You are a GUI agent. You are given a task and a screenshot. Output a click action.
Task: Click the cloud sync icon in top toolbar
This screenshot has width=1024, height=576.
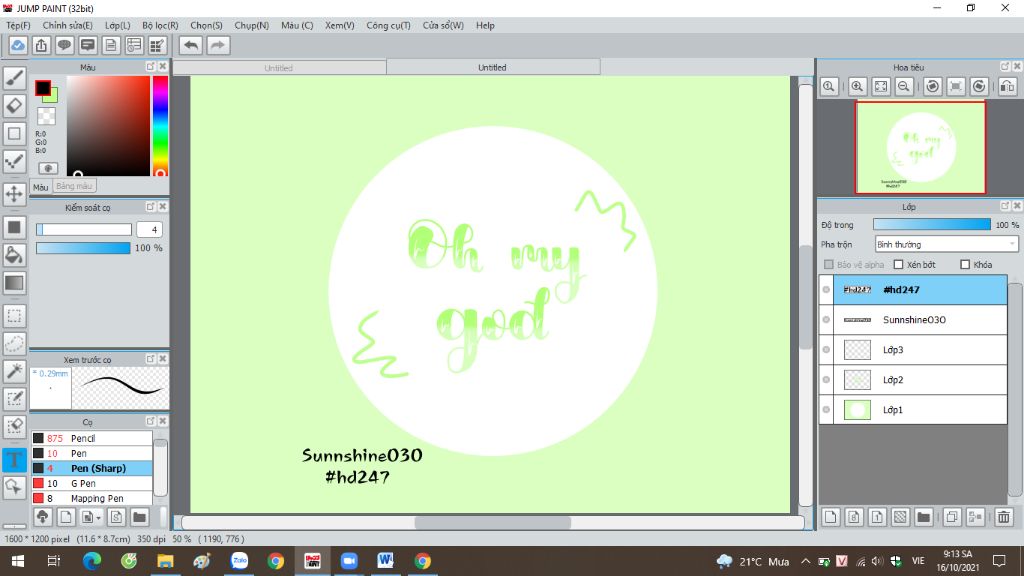[x=18, y=45]
